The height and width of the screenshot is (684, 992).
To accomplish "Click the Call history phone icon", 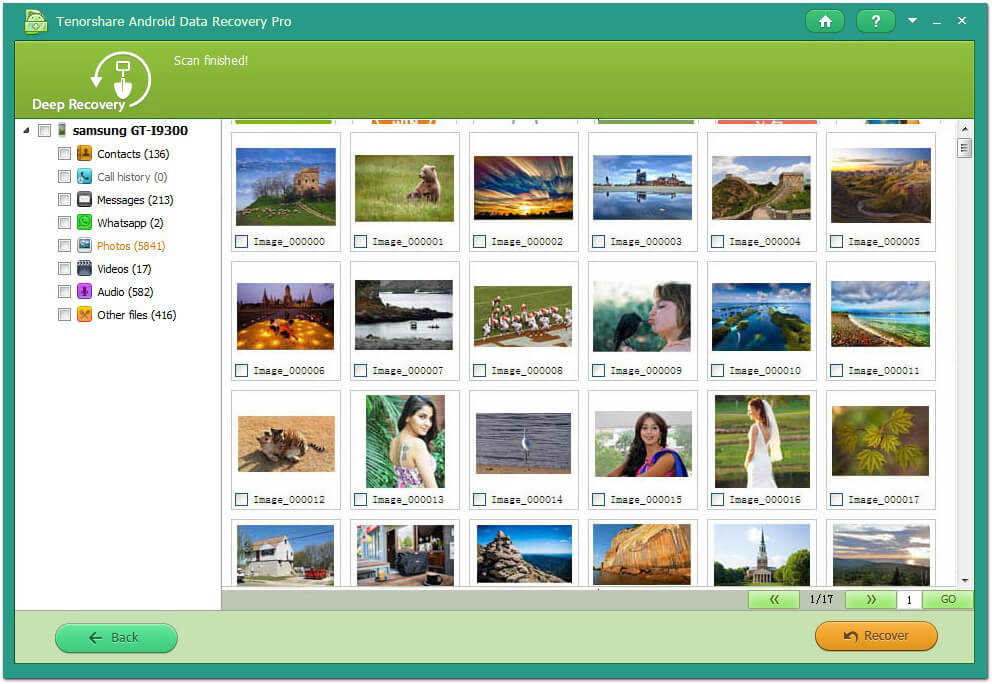I will pos(84,177).
